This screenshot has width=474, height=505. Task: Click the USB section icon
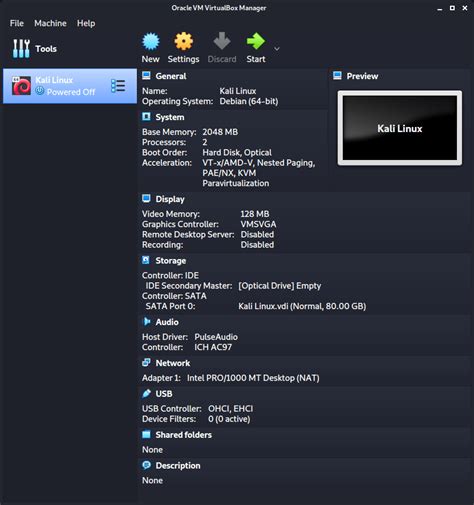click(146, 393)
